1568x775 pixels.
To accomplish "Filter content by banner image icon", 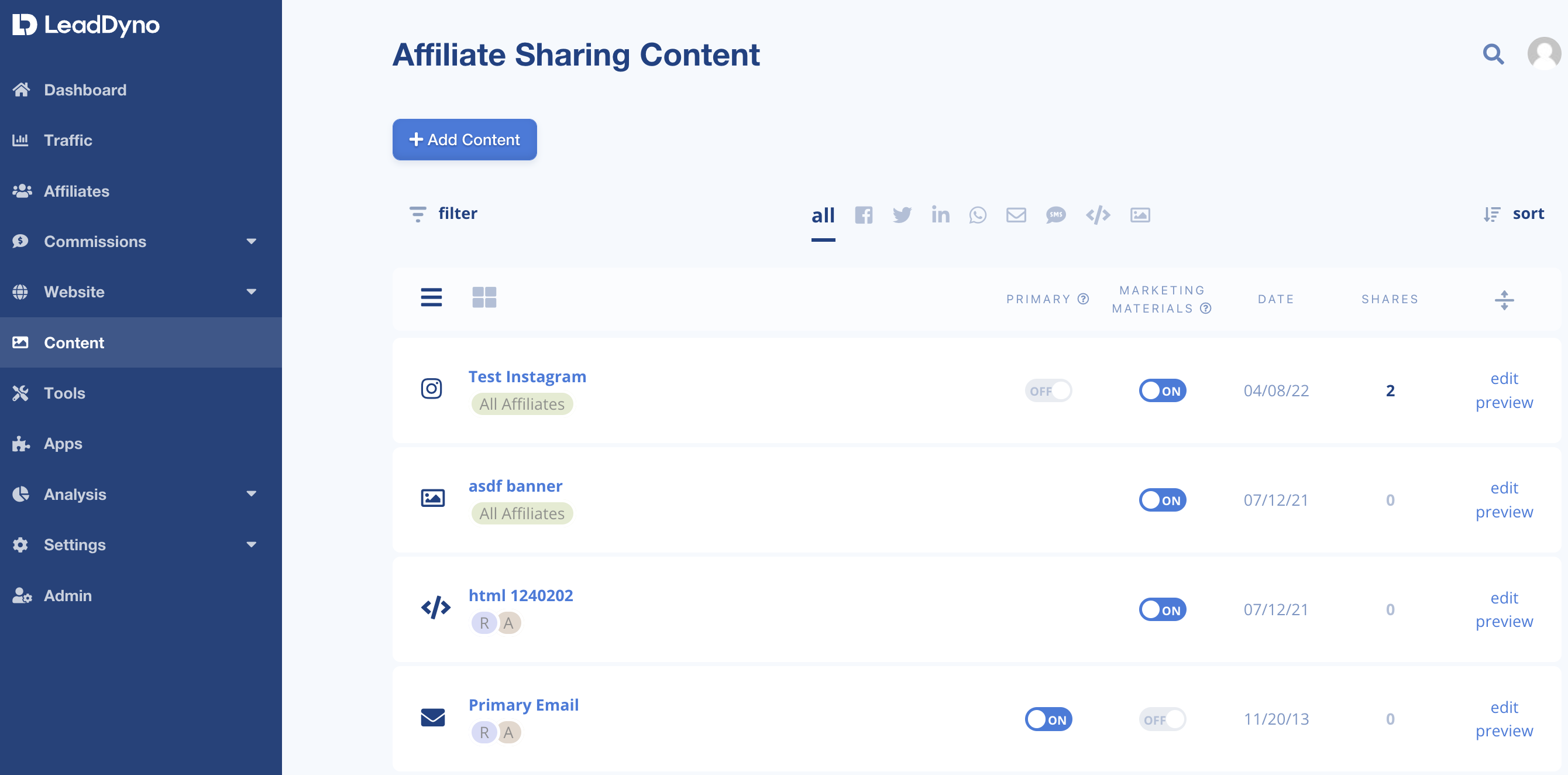I will tap(1140, 215).
